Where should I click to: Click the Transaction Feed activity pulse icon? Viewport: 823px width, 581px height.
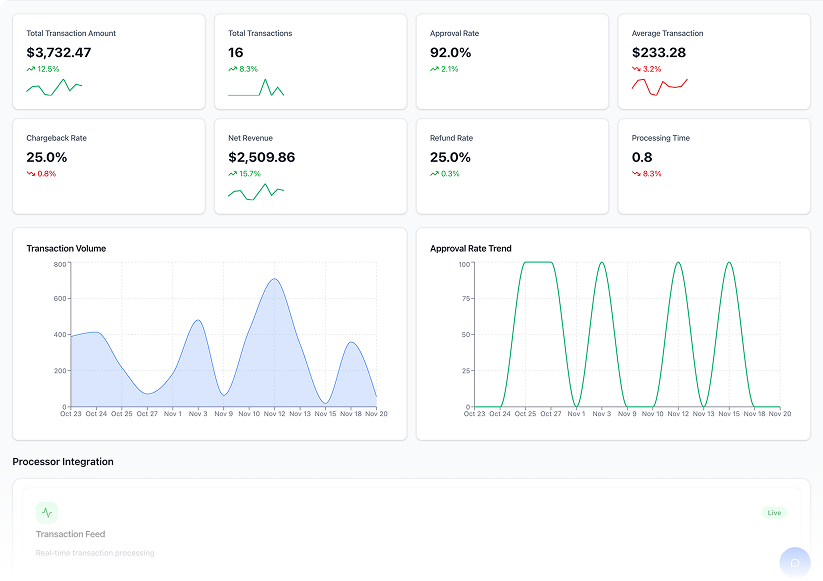(x=47, y=513)
